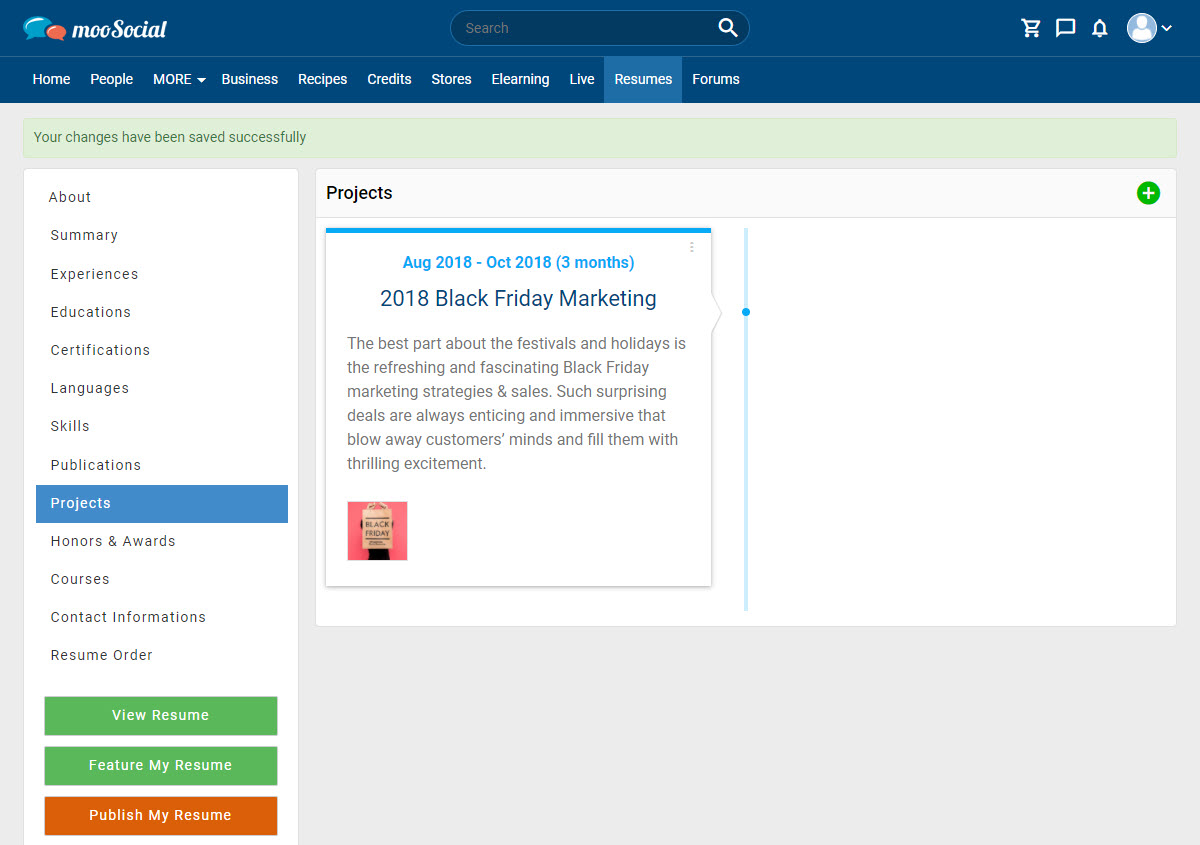Click the user avatar icon

click(1141, 28)
